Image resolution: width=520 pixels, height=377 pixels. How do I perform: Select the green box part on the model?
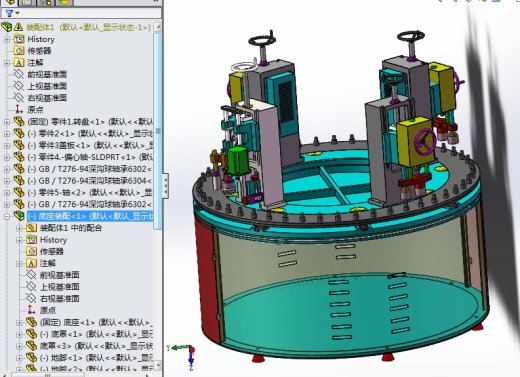tap(239, 161)
